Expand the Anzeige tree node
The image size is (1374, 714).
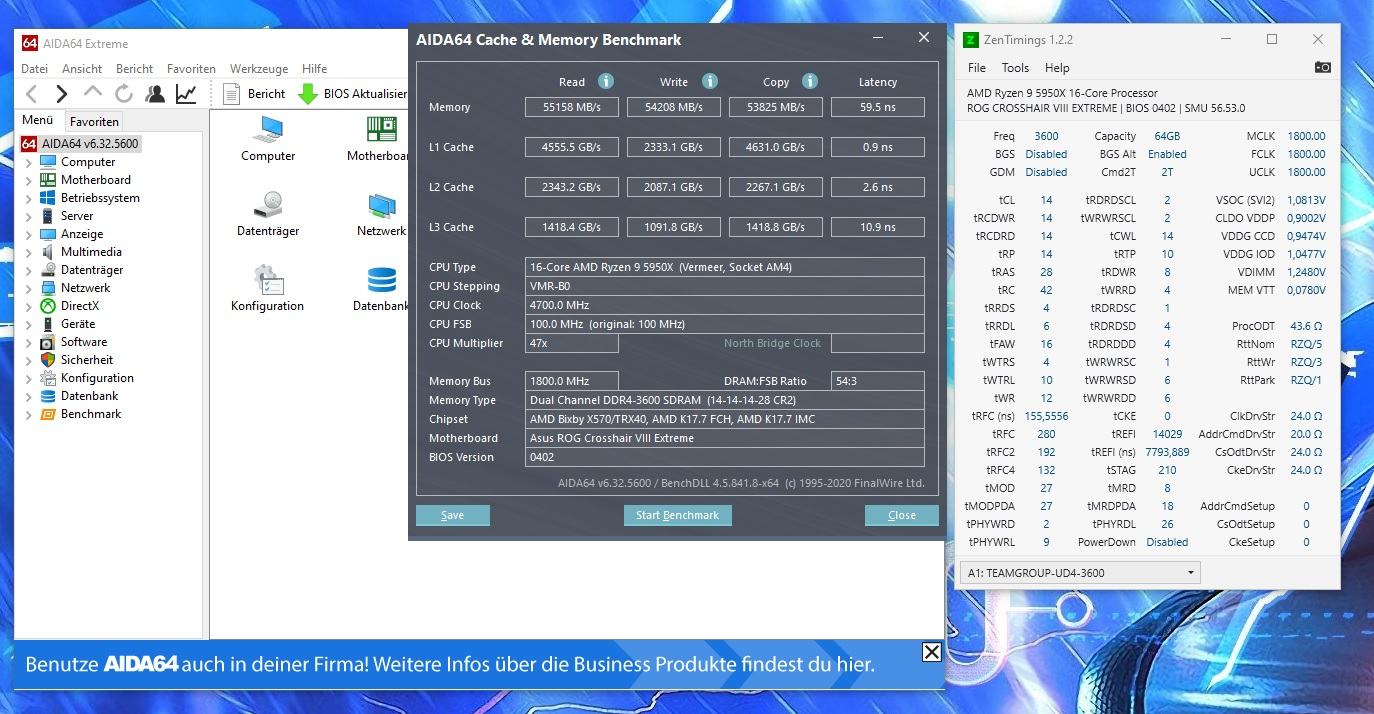(x=28, y=234)
